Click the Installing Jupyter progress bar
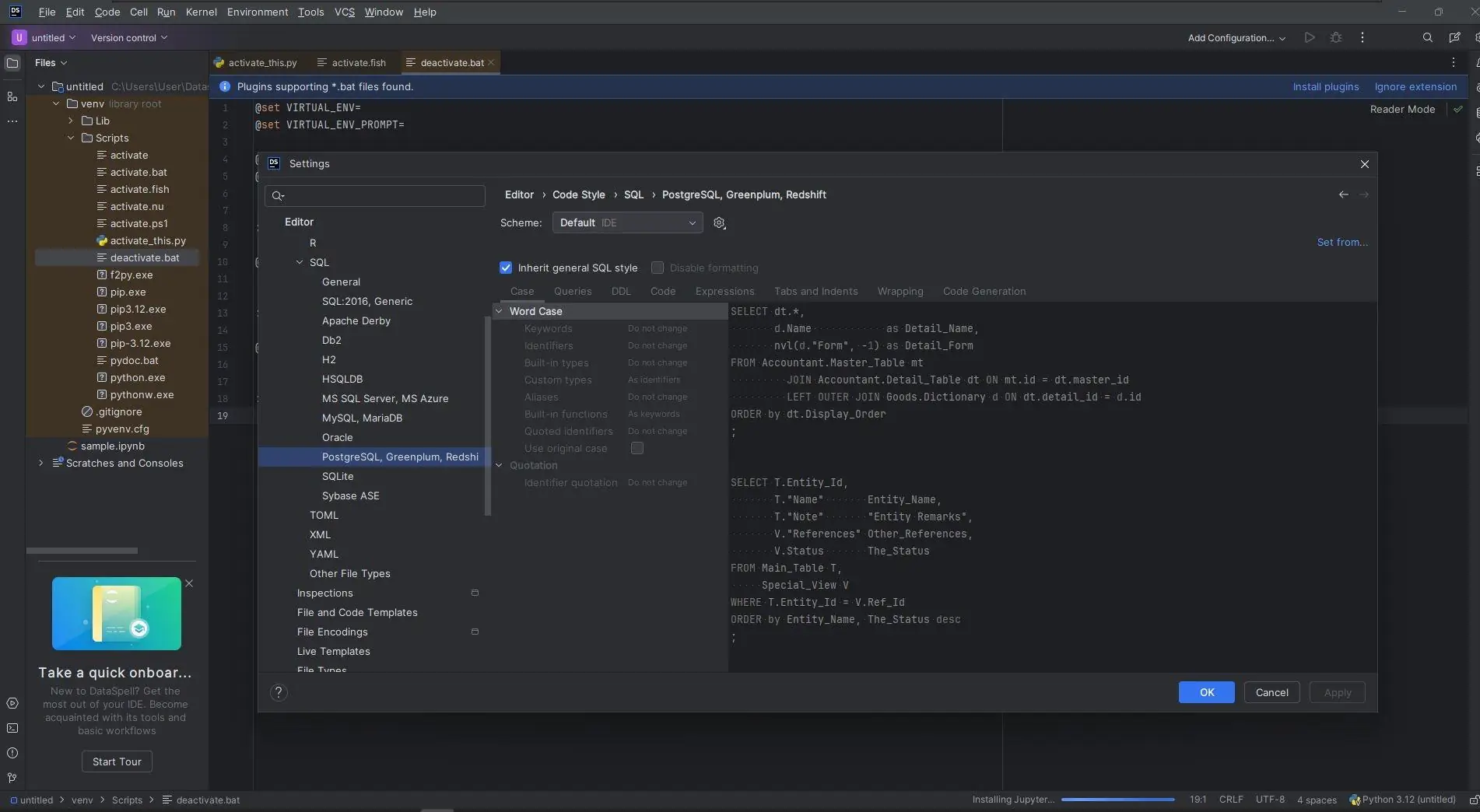This screenshot has width=1480, height=812. coord(1117,800)
